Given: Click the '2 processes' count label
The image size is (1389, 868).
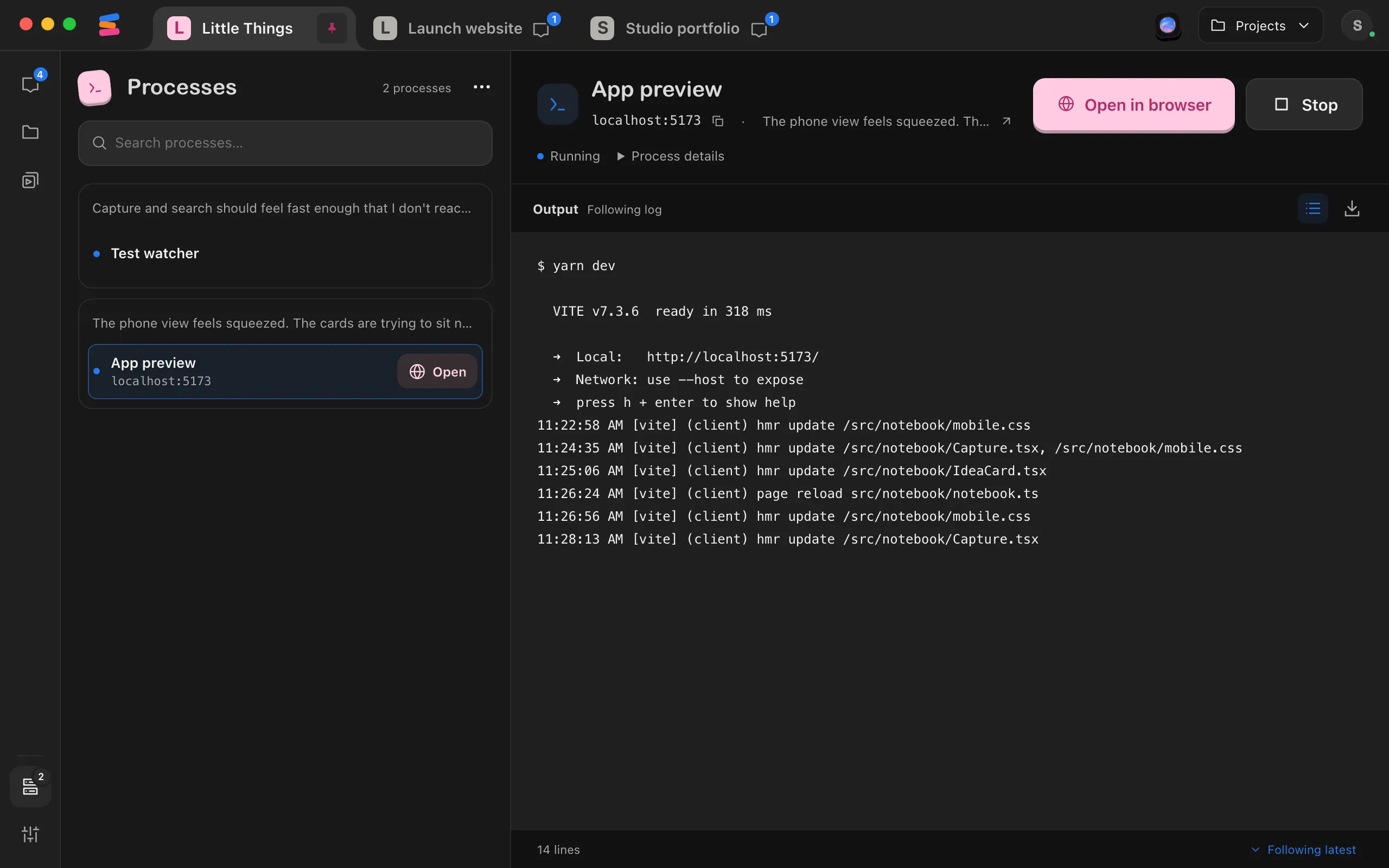Looking at the screenshot, I should (x=417, y=88).
